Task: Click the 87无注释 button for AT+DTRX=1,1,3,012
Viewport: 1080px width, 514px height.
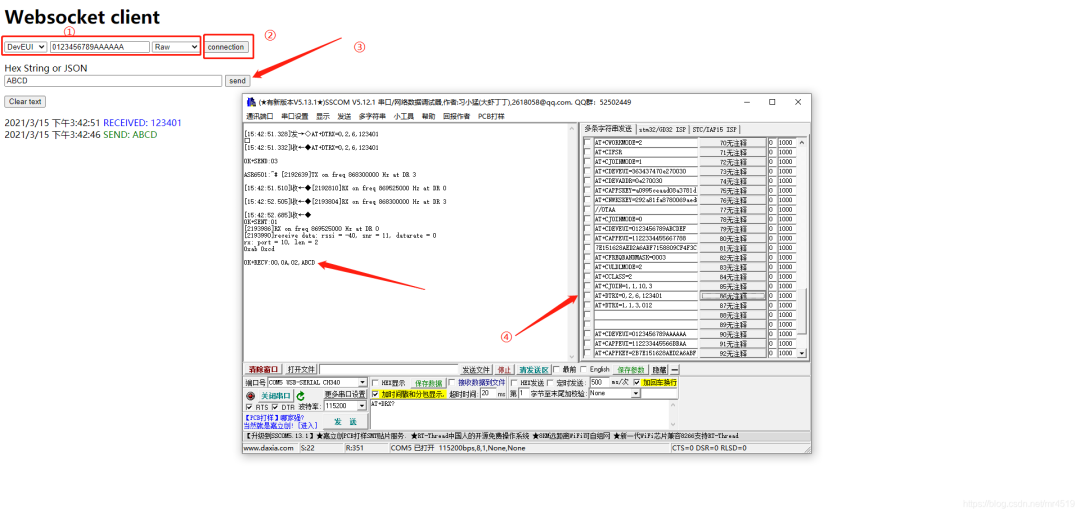Action: click(x=733, y=305)
